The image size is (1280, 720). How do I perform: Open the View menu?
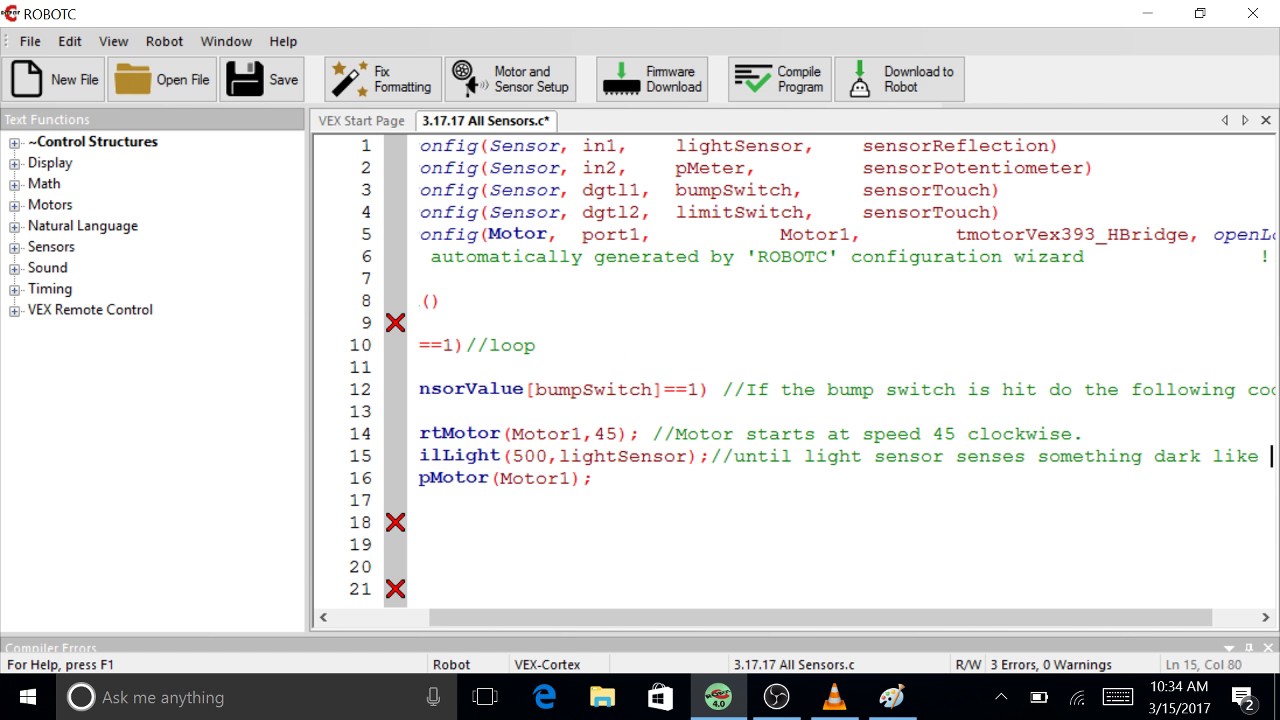click(113, 41)
